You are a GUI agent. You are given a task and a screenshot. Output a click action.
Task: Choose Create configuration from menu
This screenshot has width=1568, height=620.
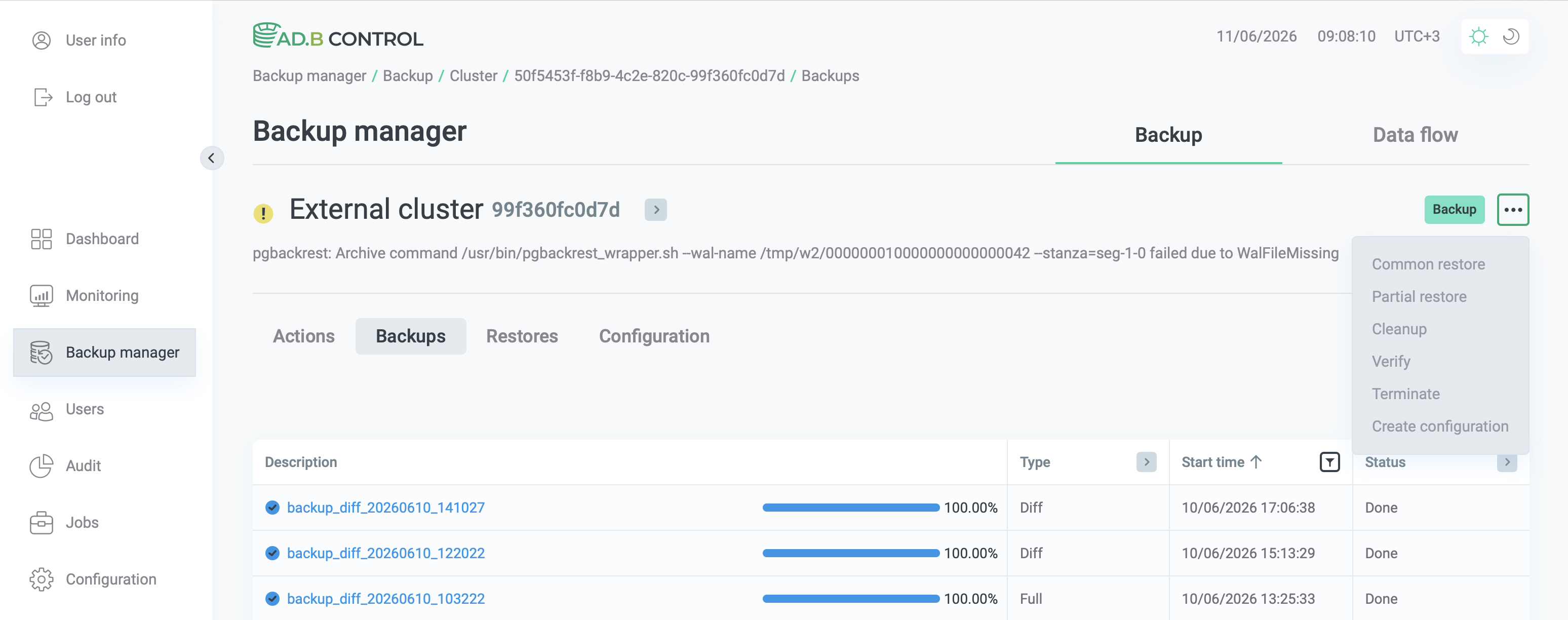1440,427
